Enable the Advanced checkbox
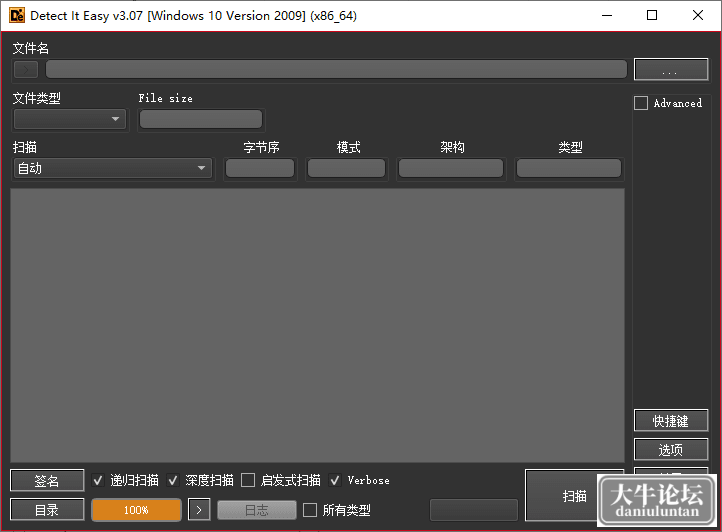Screen dimensions: 722x532 coord(641,103)
